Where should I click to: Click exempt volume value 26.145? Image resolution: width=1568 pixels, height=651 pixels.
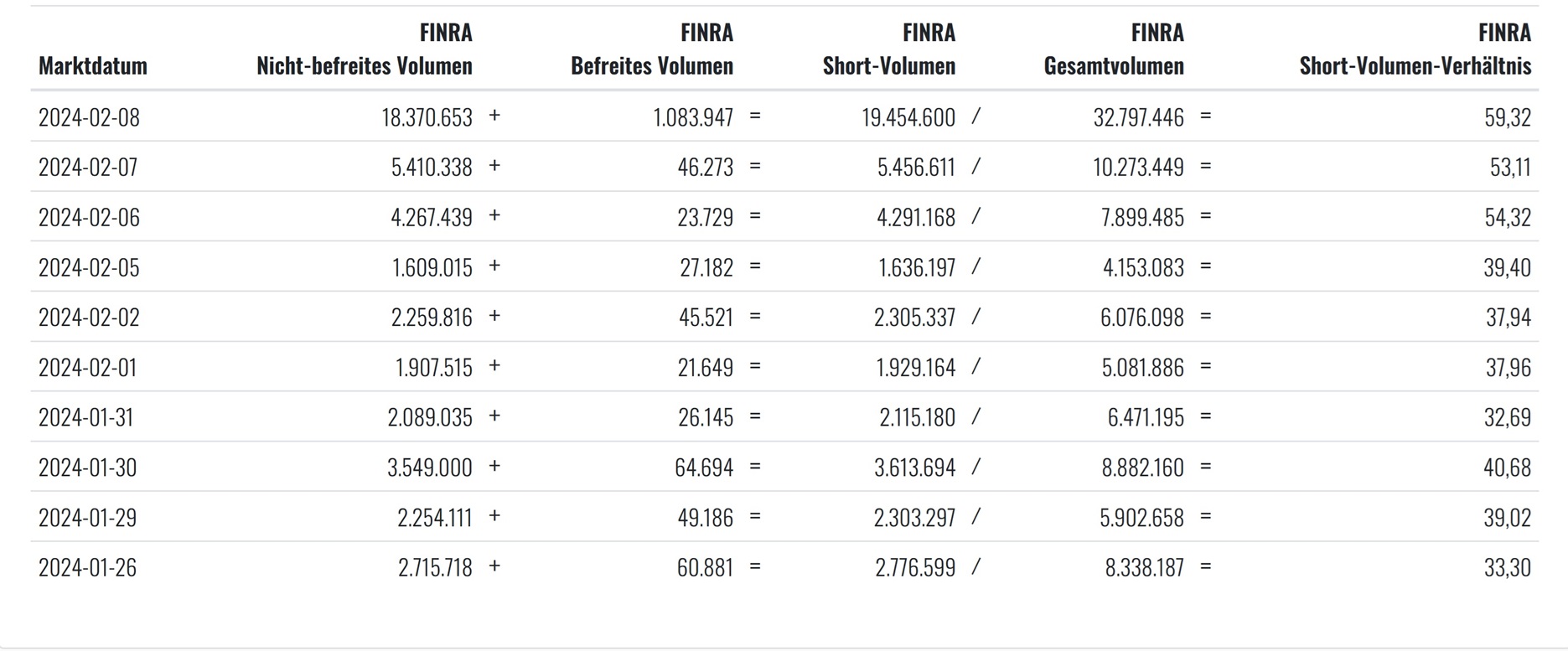pos(706,417)
